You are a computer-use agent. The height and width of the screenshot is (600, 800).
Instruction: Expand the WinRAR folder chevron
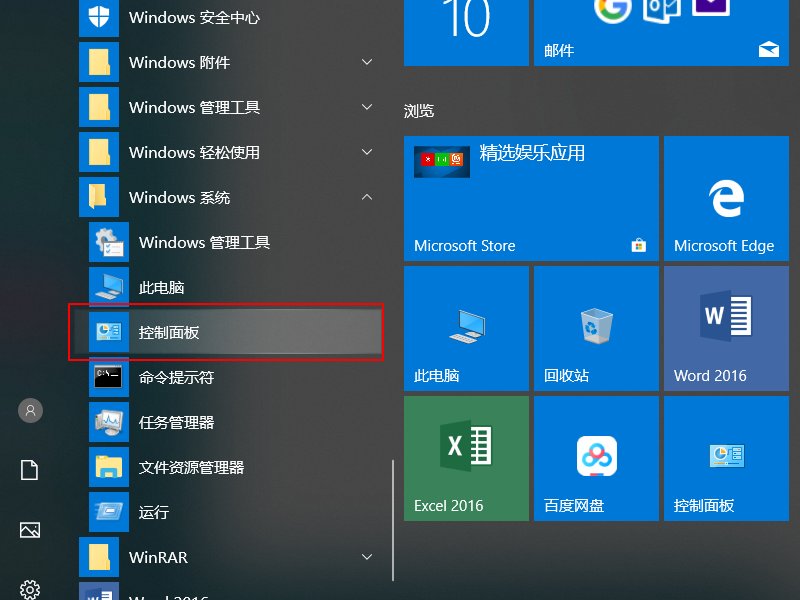(367, 557)
